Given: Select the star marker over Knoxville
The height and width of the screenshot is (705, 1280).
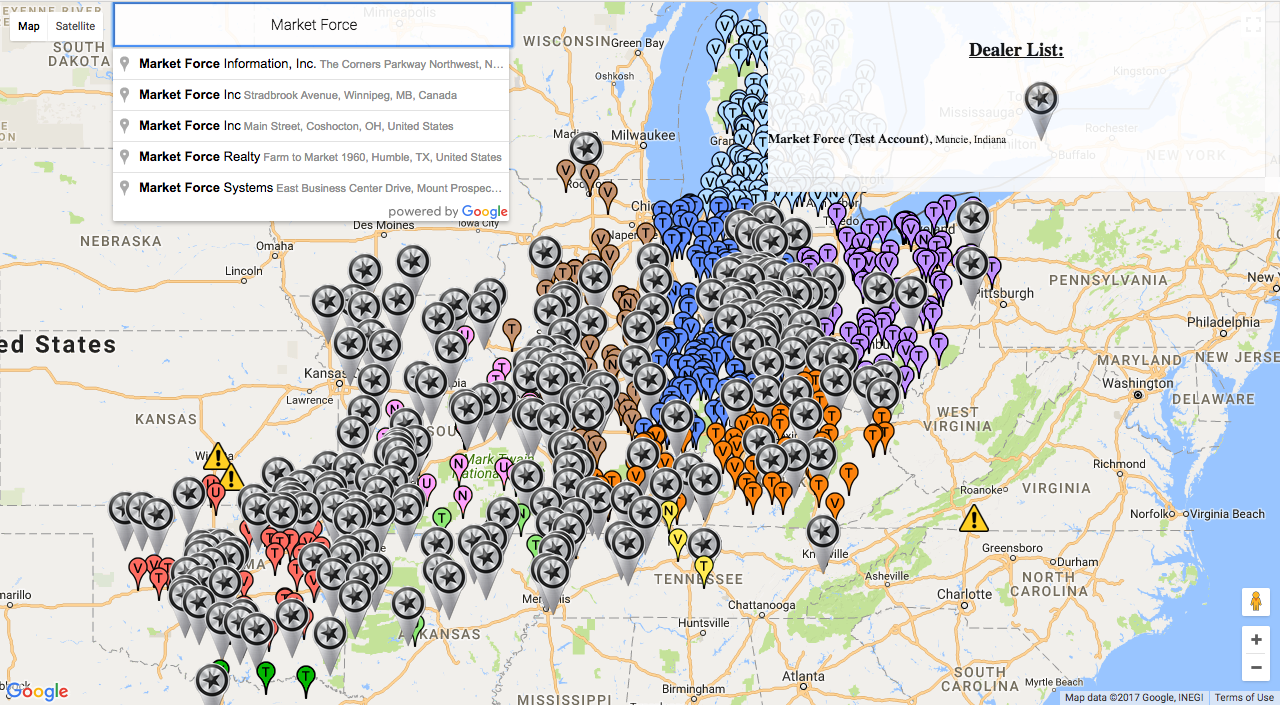Looking at the screenshot, I should 823,541.
